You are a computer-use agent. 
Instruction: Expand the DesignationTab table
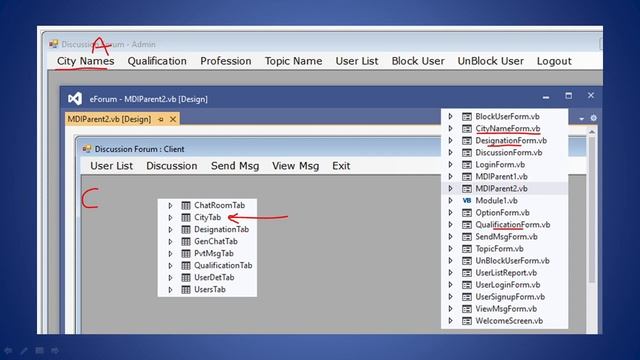(171, 229)
